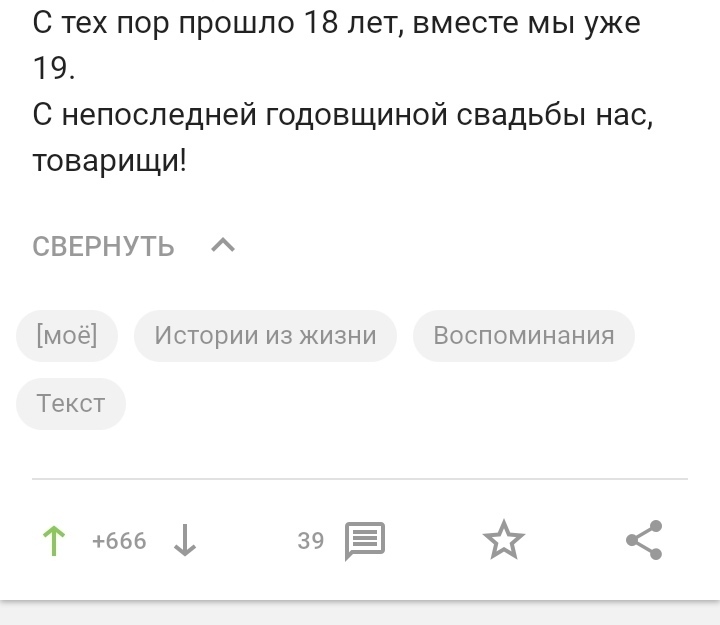Screen dimensions: 720x625
Task: Click the СВЕРНУТЬ label to collapse
Action: point(104,246)
